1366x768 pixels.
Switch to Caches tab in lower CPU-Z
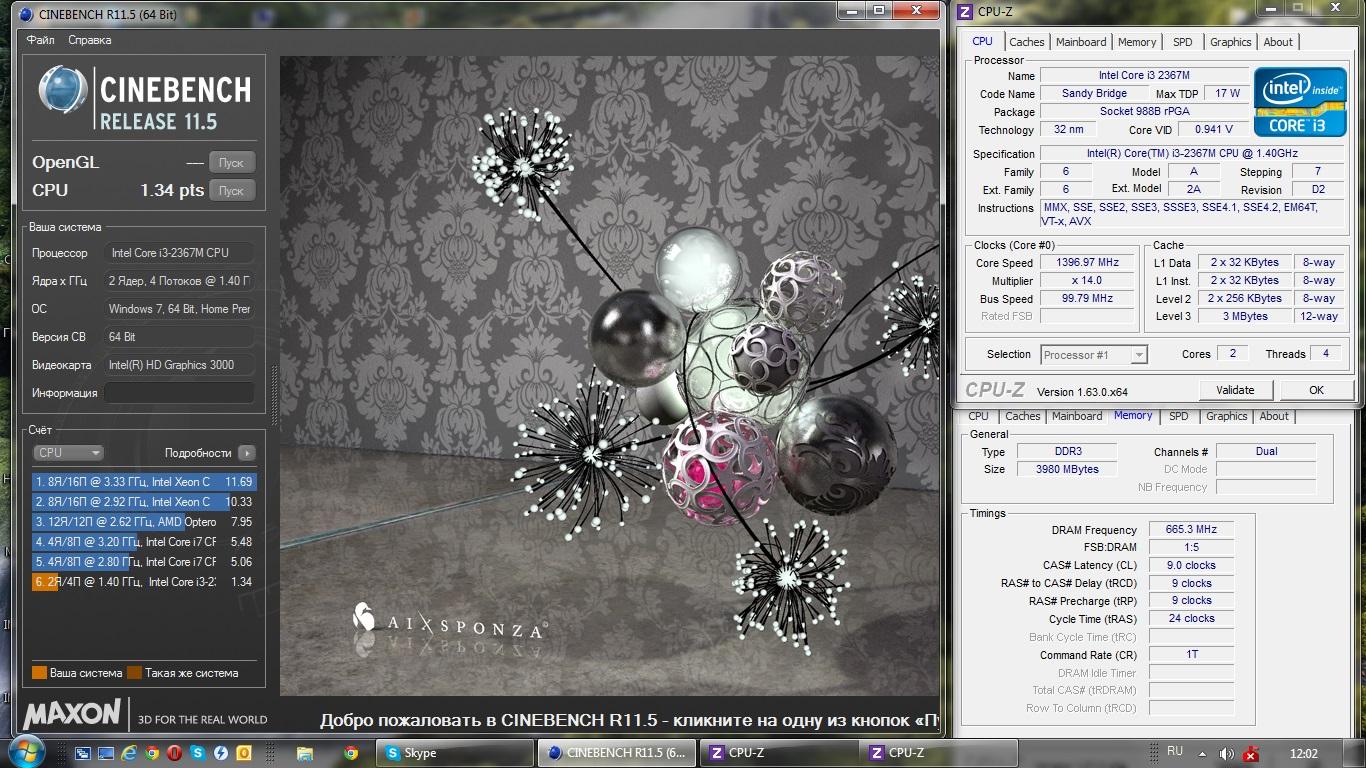(1022, 416)
